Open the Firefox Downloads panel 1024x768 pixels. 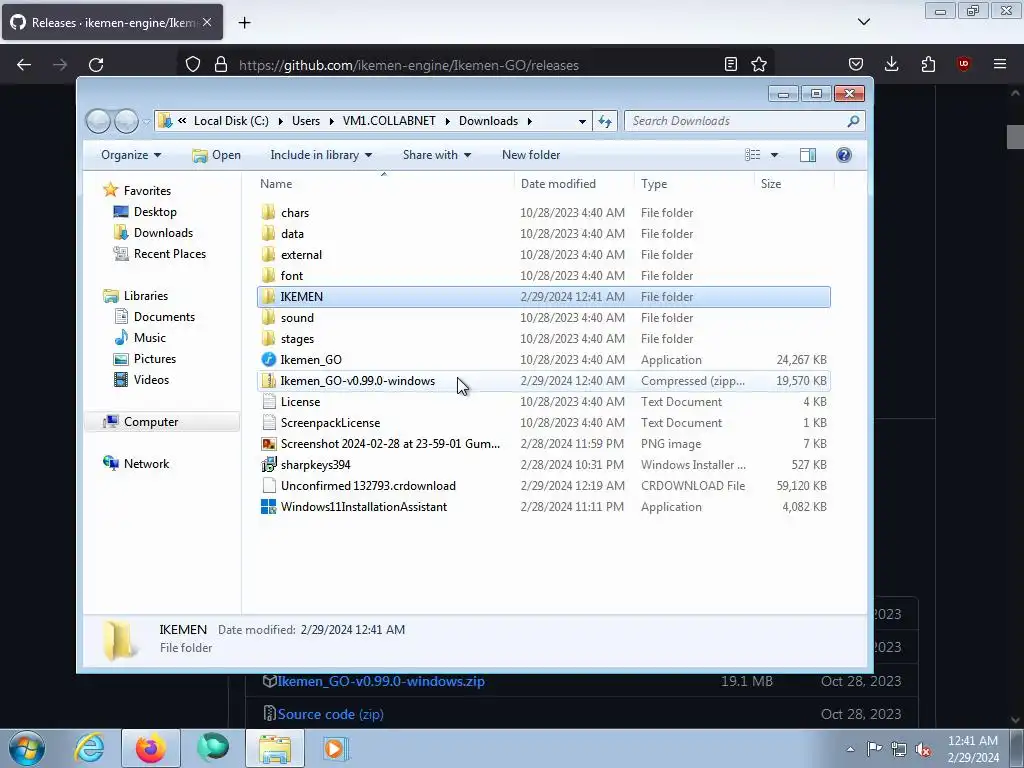tap(891, 64)
